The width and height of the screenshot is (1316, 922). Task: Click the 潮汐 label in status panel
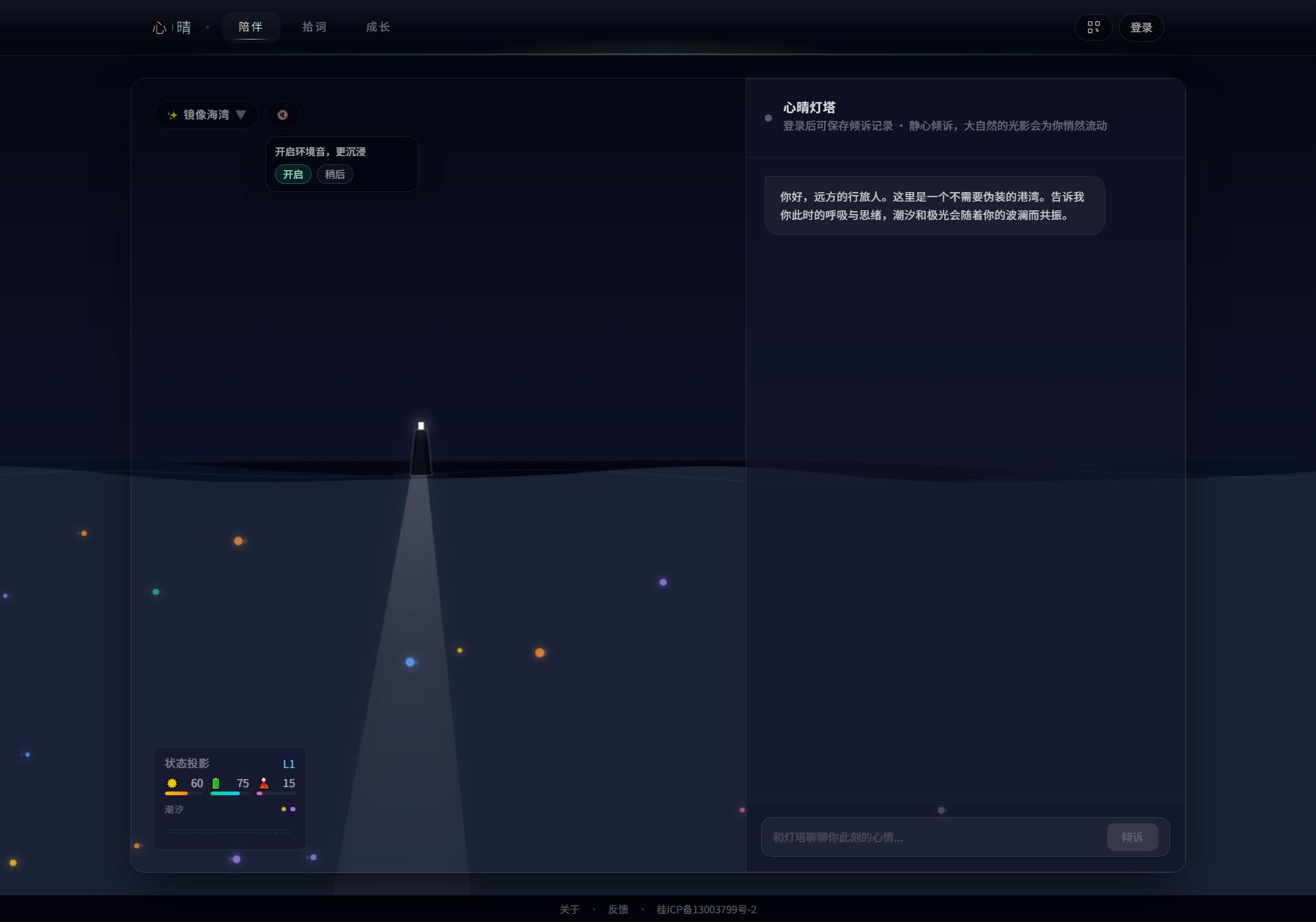pyautogui.click(x=174, y=809)
